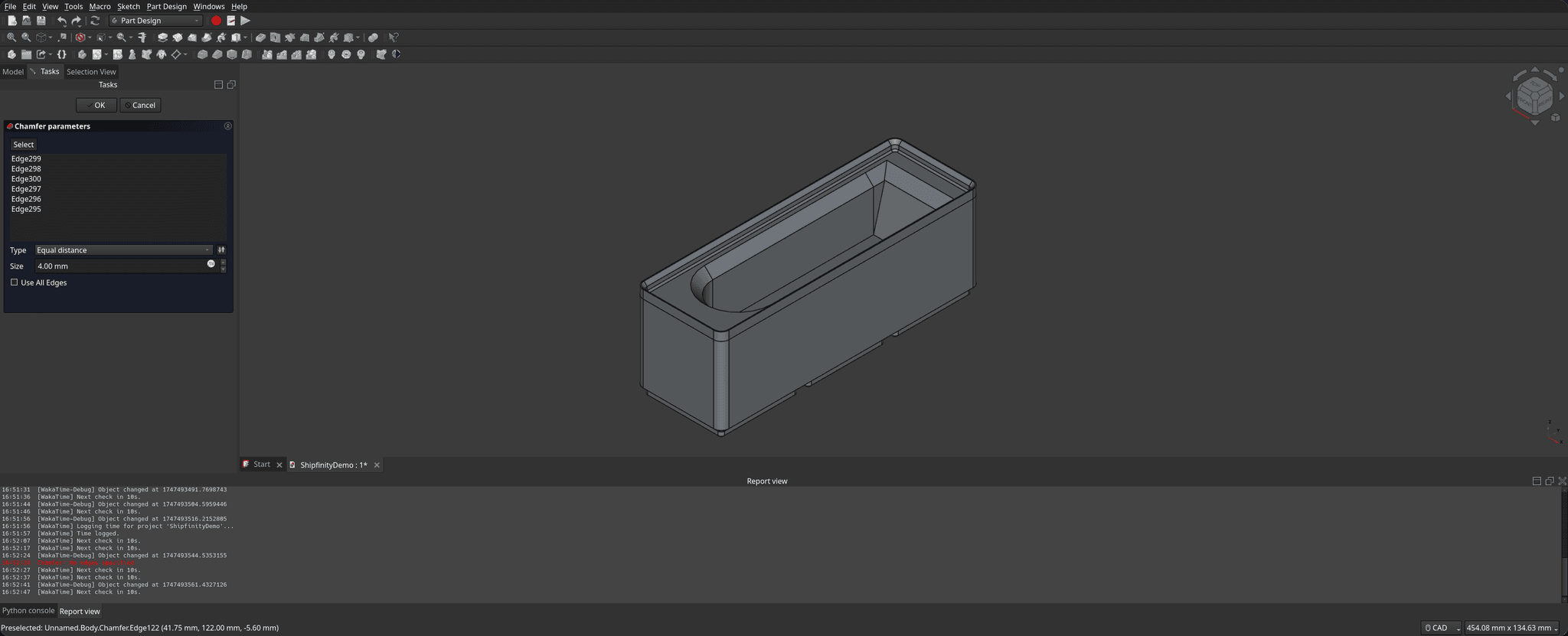
Task: Fit selection in the view
Action: 26,37
